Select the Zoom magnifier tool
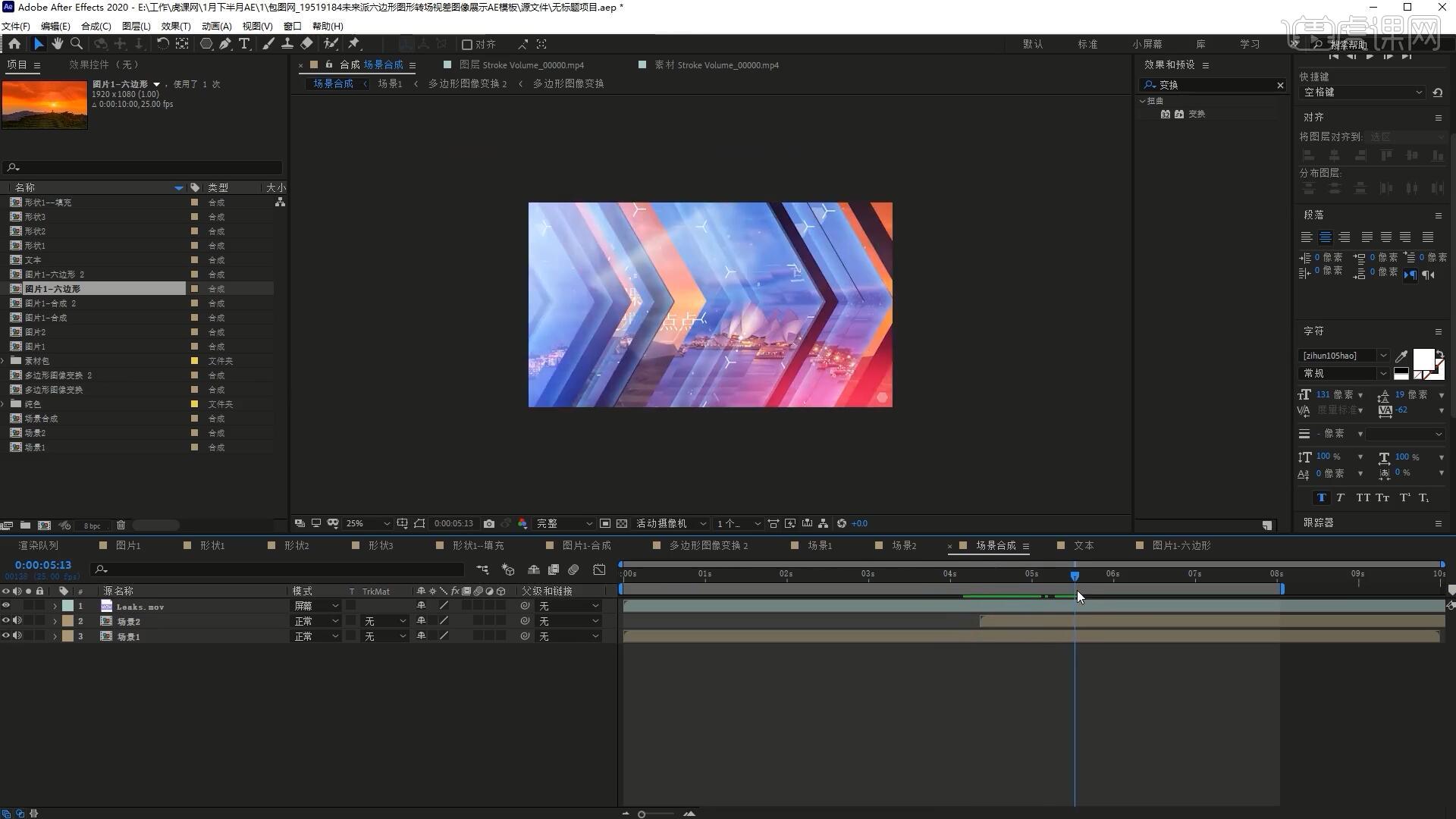The height and width of the screenshot is (819, 1456). tap(77, 44)
